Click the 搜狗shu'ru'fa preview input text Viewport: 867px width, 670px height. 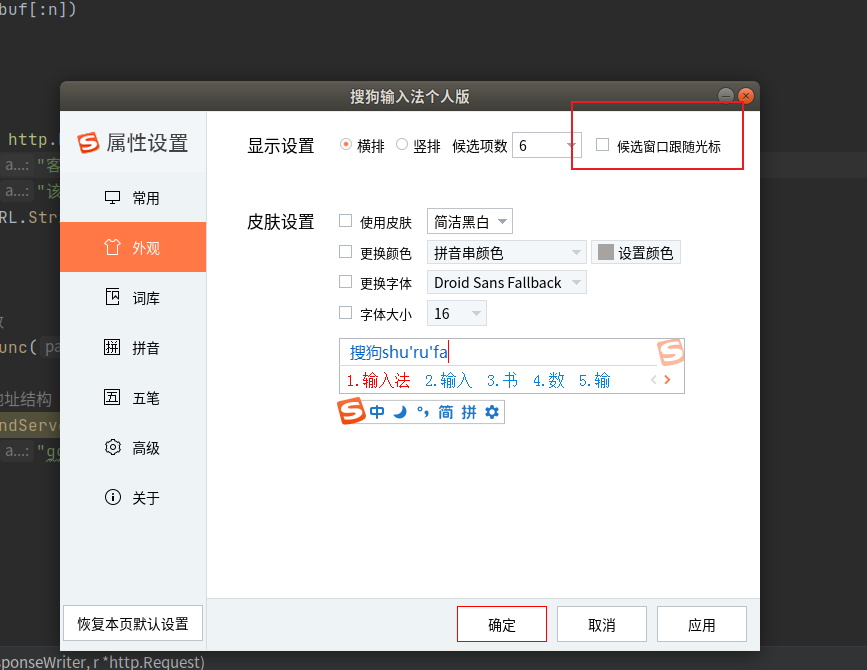[398, 352]
